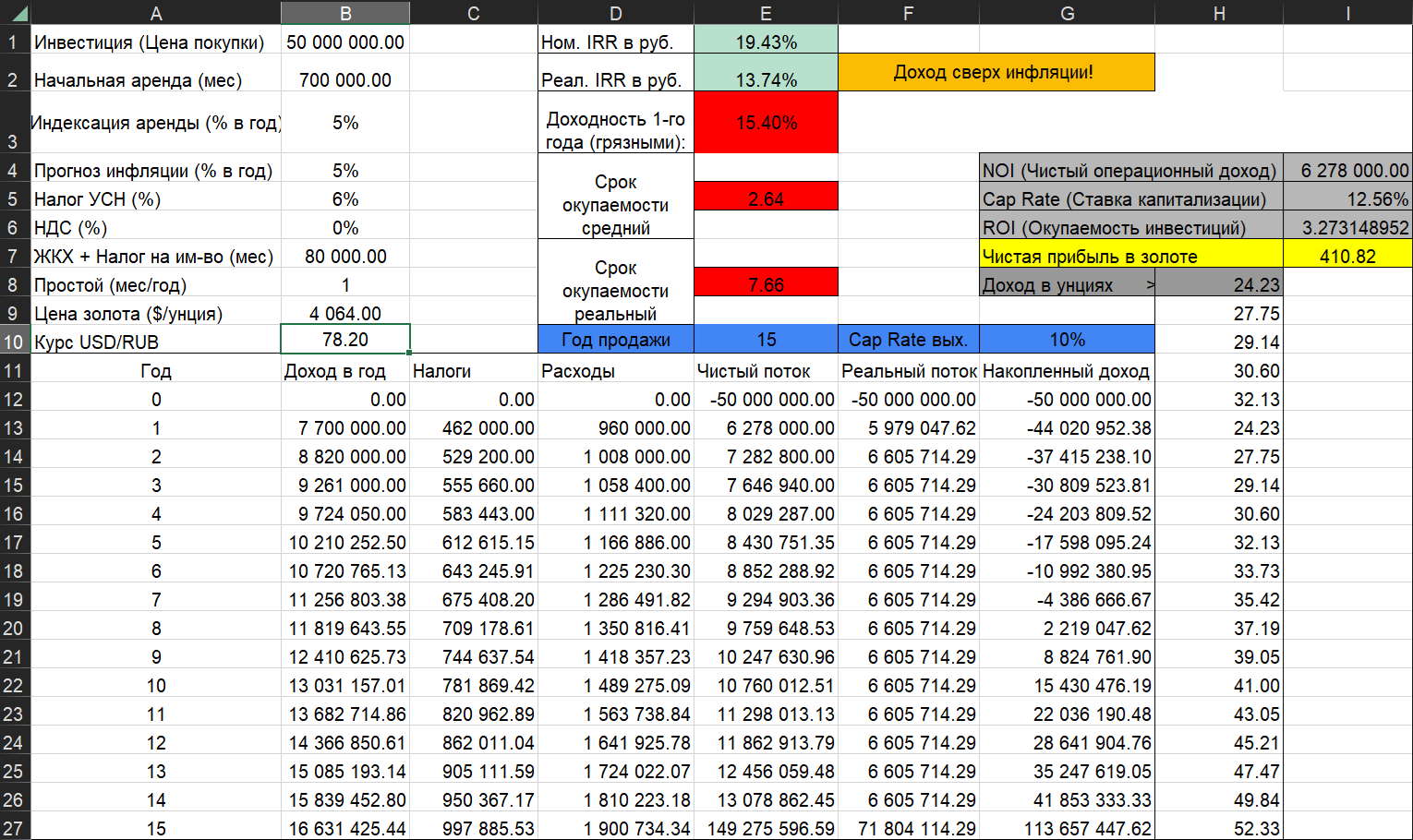The image size is (1413, 840).
Task: Click the УСН tax rate 6% cell
Action: 345,198
